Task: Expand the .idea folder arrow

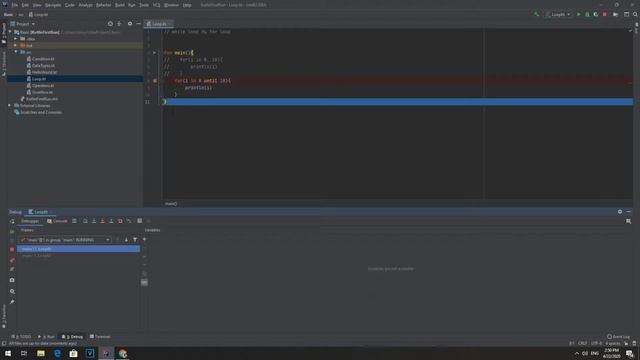Action: click(16, 39)
